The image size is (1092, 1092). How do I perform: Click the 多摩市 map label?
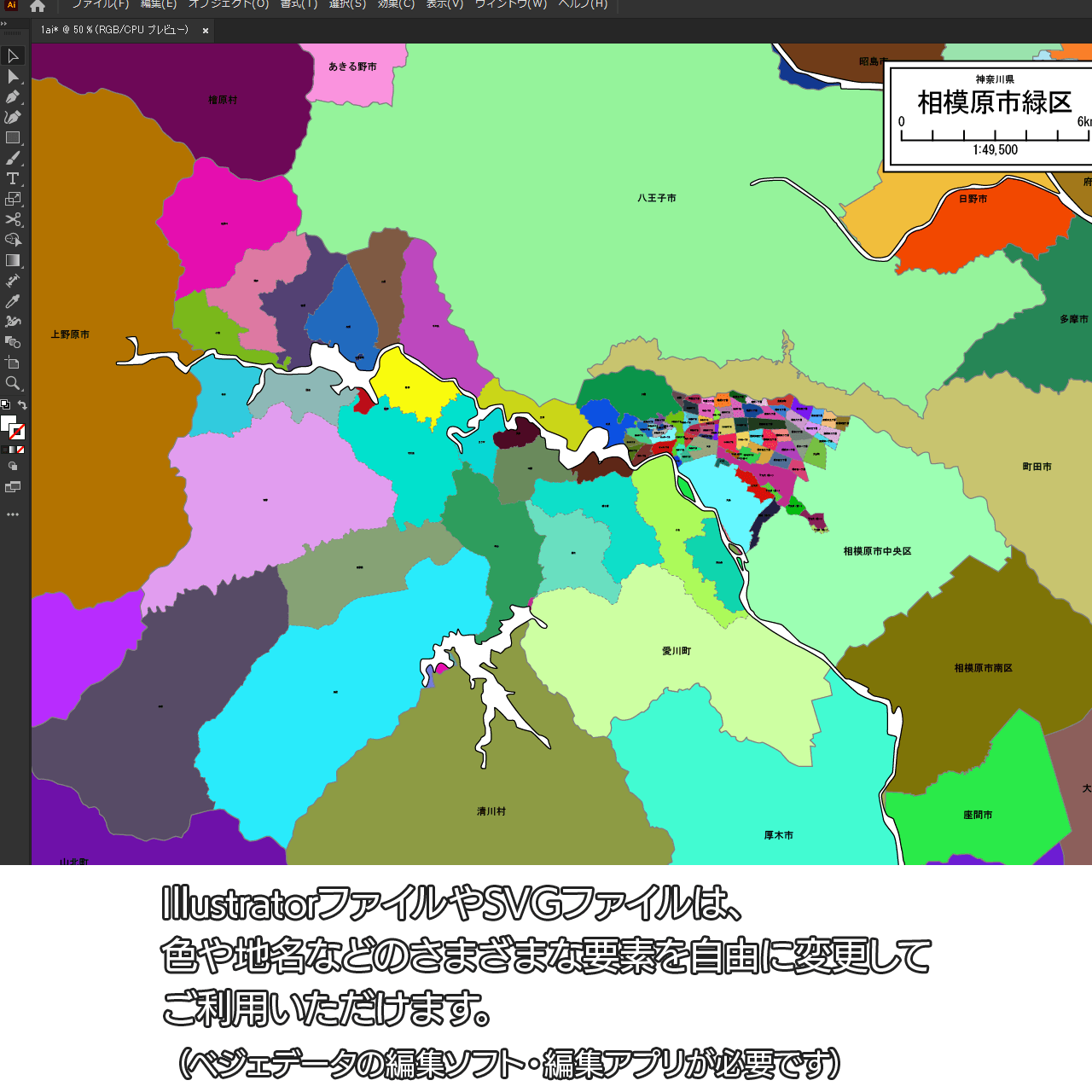1074,319
